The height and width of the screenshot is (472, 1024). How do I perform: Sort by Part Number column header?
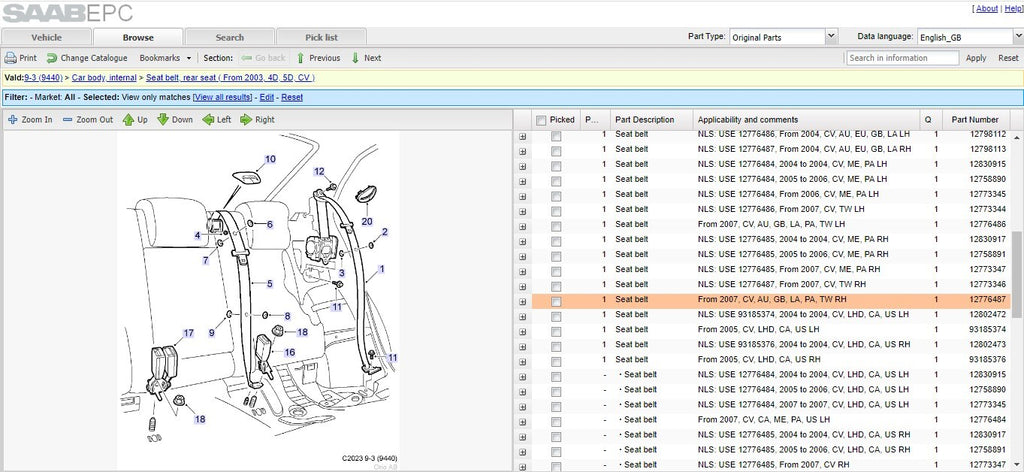(x=975, y=119)
